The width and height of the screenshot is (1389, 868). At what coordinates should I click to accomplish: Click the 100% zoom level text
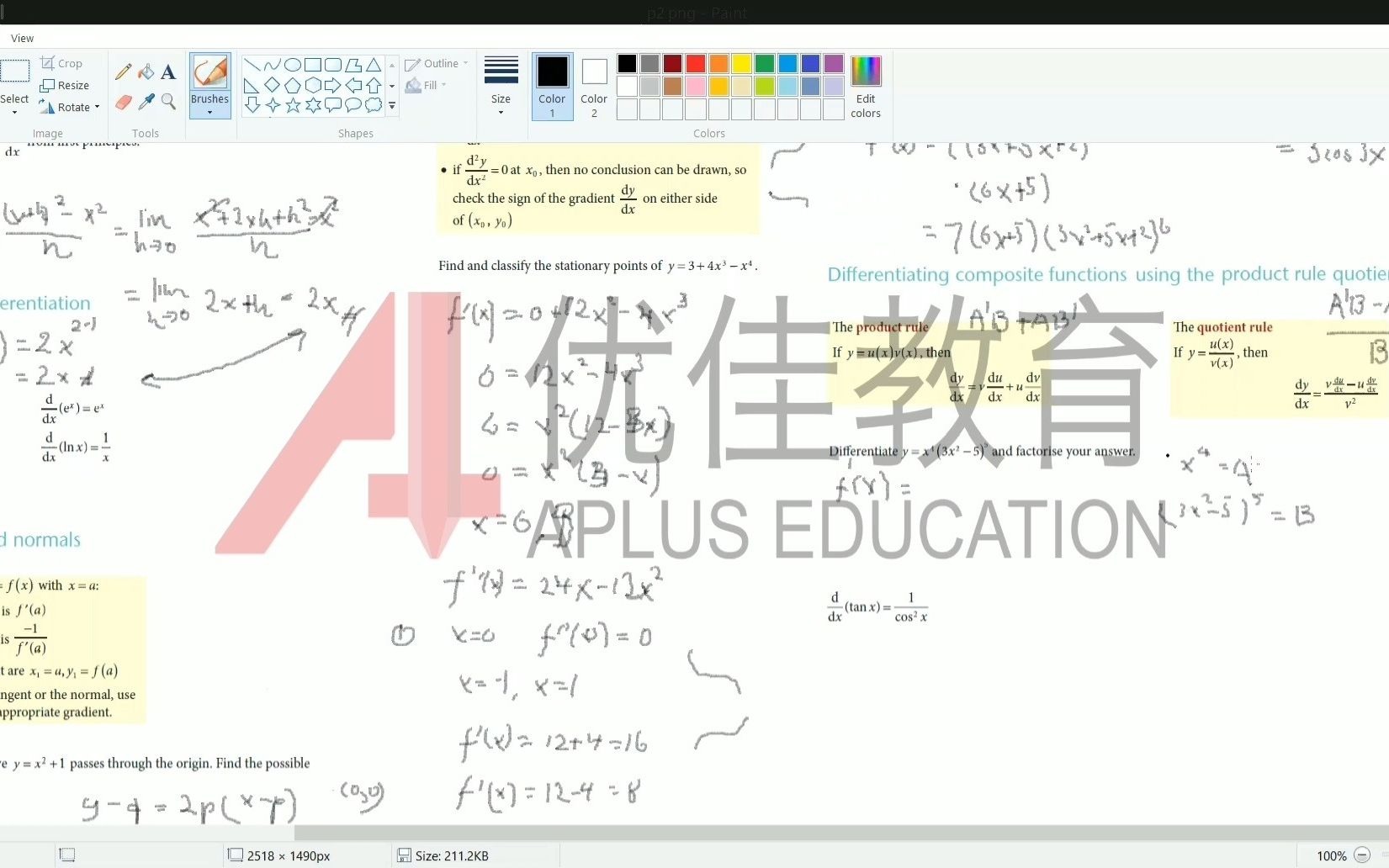pos(1332,855)
